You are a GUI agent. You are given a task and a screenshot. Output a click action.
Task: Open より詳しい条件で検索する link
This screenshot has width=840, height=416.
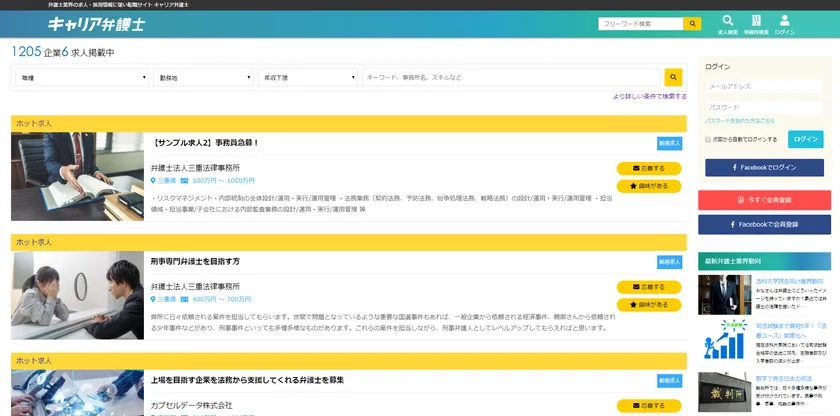(649, 96)
